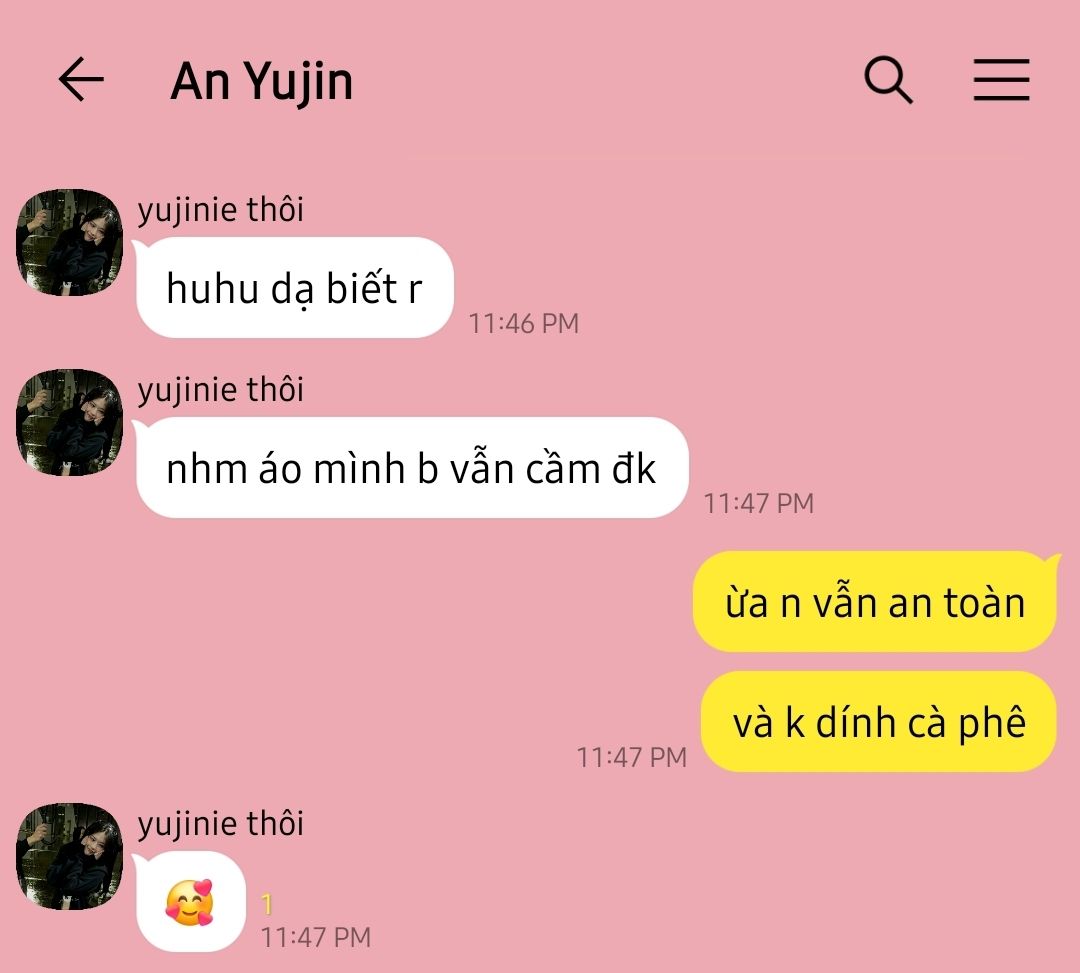Select the 'ừa n vẫn an toàn' bubble
Image resolution: width=1080 pixels, height=973 pixels.
click(875, 601)
